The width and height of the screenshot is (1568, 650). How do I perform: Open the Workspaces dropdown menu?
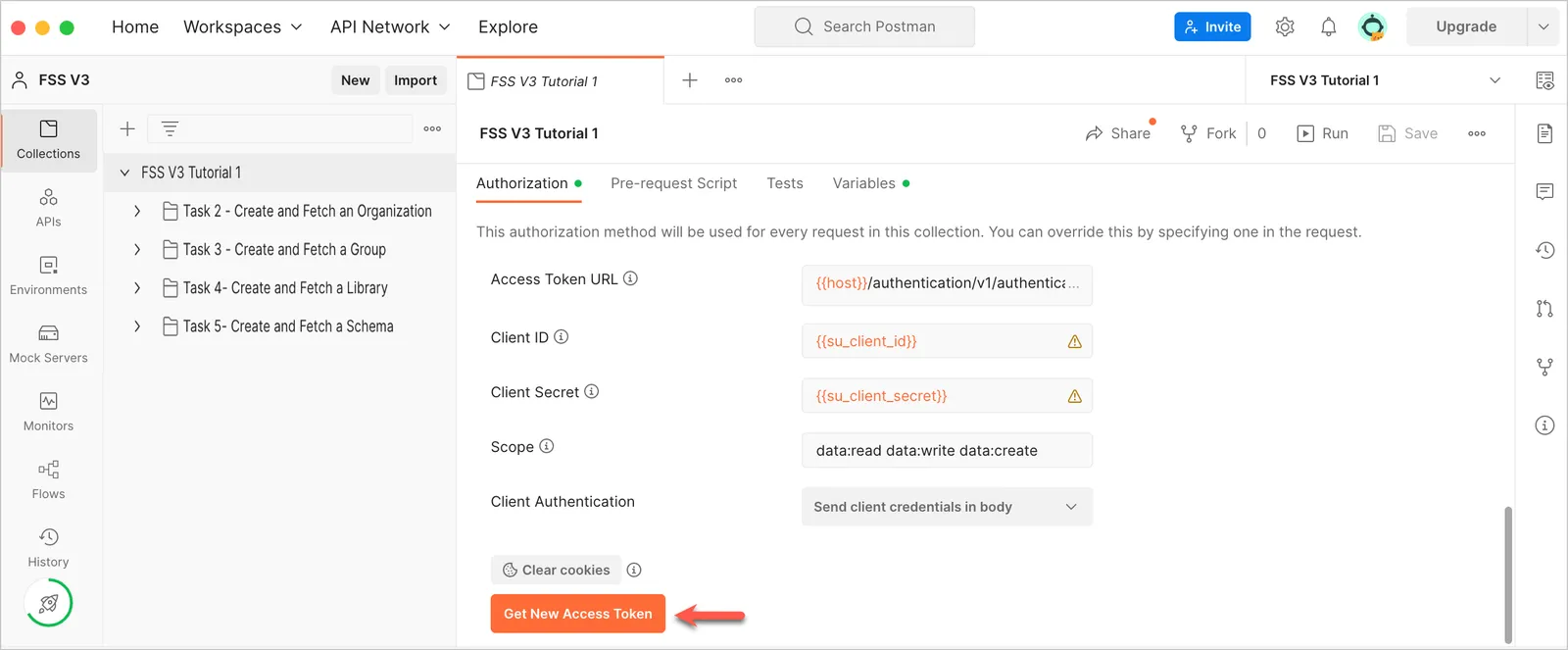click(243, 26)
